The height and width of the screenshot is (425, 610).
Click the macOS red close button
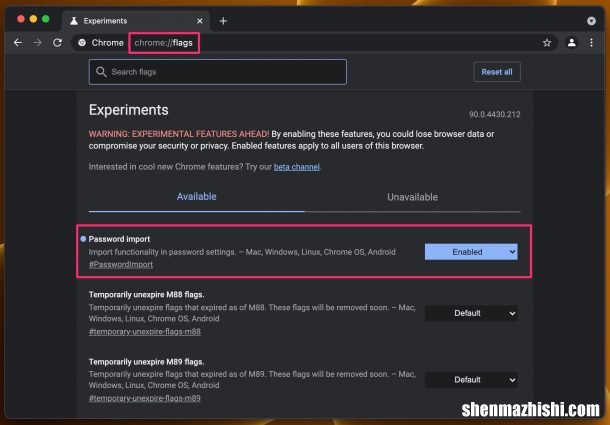point(21,19)
